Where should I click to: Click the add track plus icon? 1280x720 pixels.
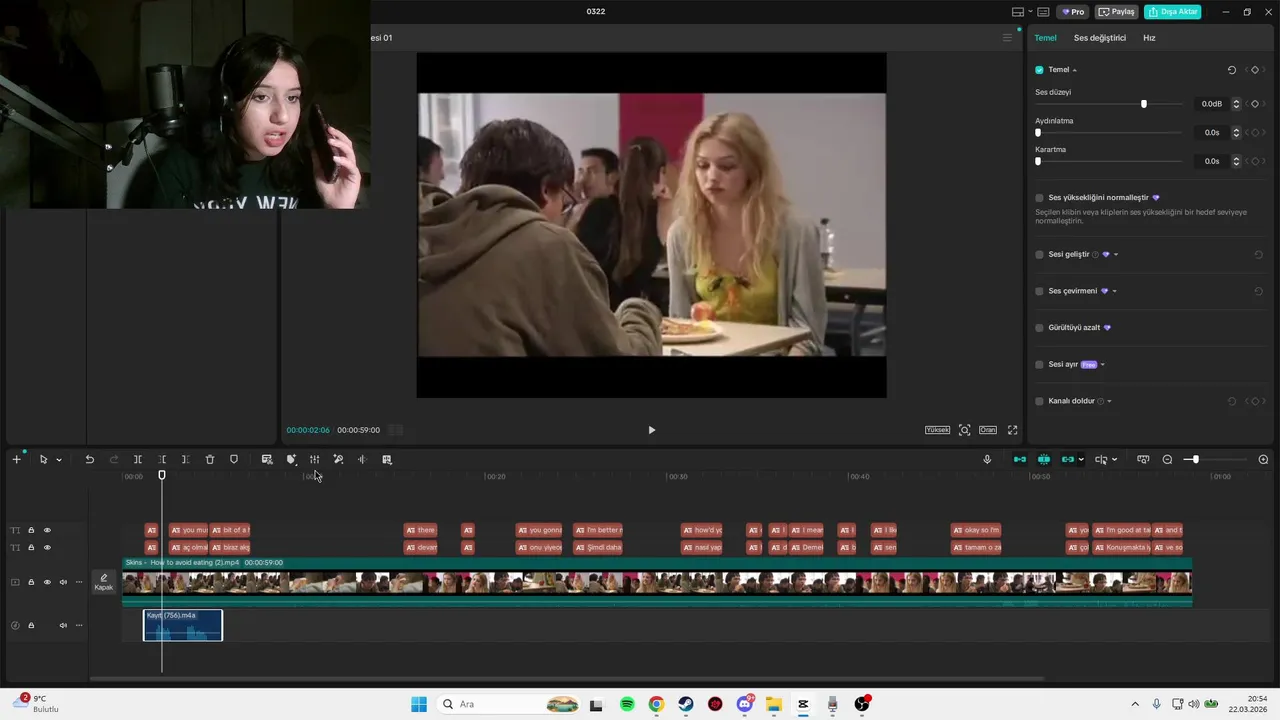click(16, 459)
